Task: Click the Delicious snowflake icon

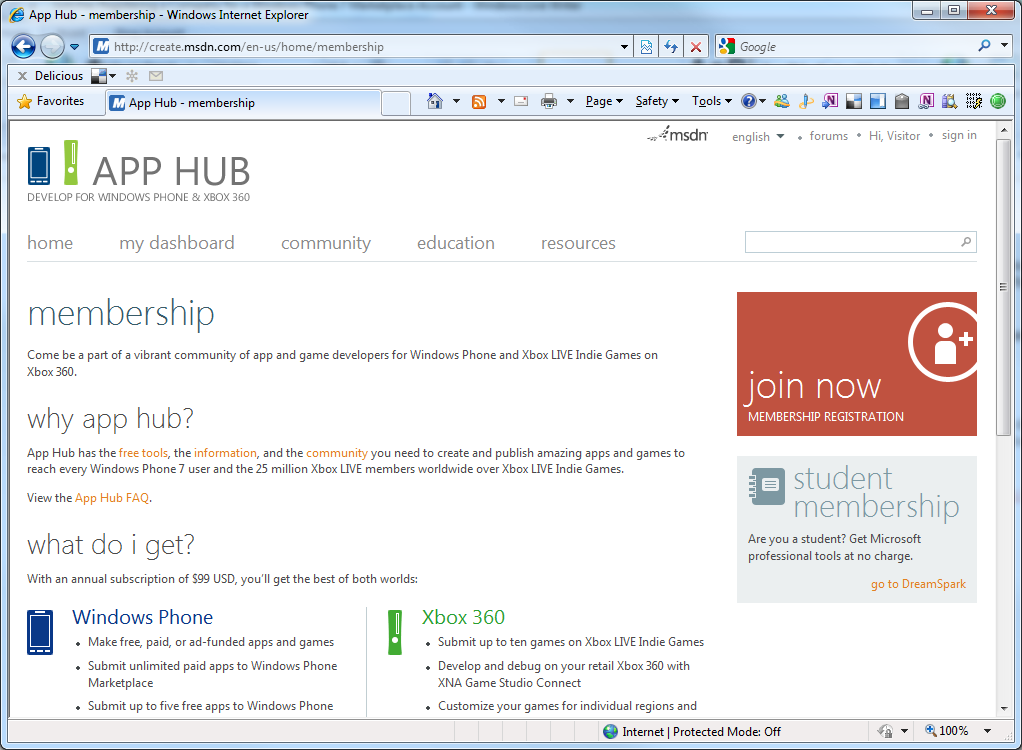Action: point(132,76)
